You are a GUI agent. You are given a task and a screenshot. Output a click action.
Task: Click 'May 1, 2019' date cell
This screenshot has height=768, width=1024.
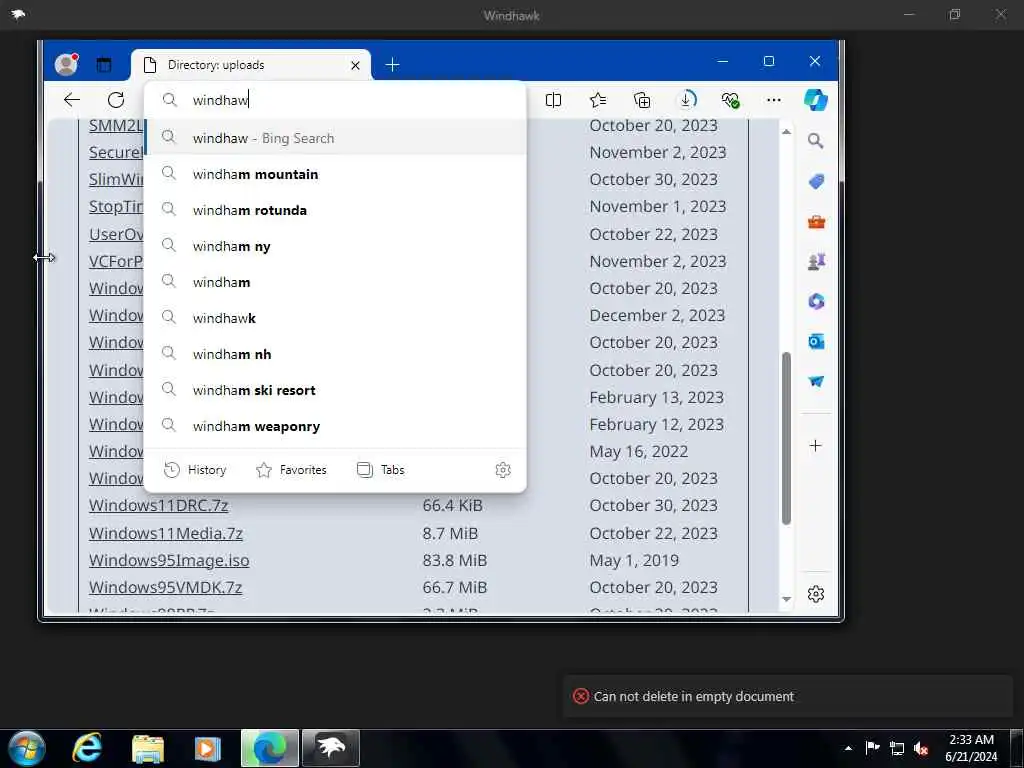(634, 560)
